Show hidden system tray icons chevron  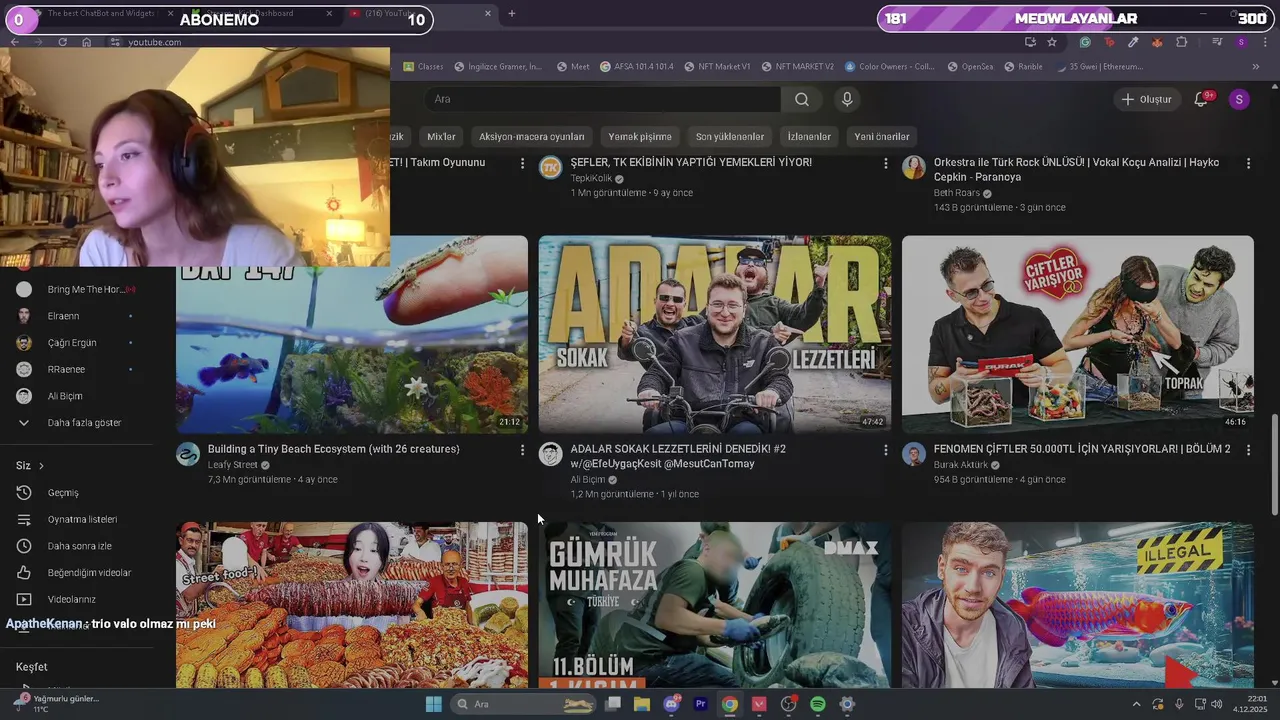click(1136, 704)
